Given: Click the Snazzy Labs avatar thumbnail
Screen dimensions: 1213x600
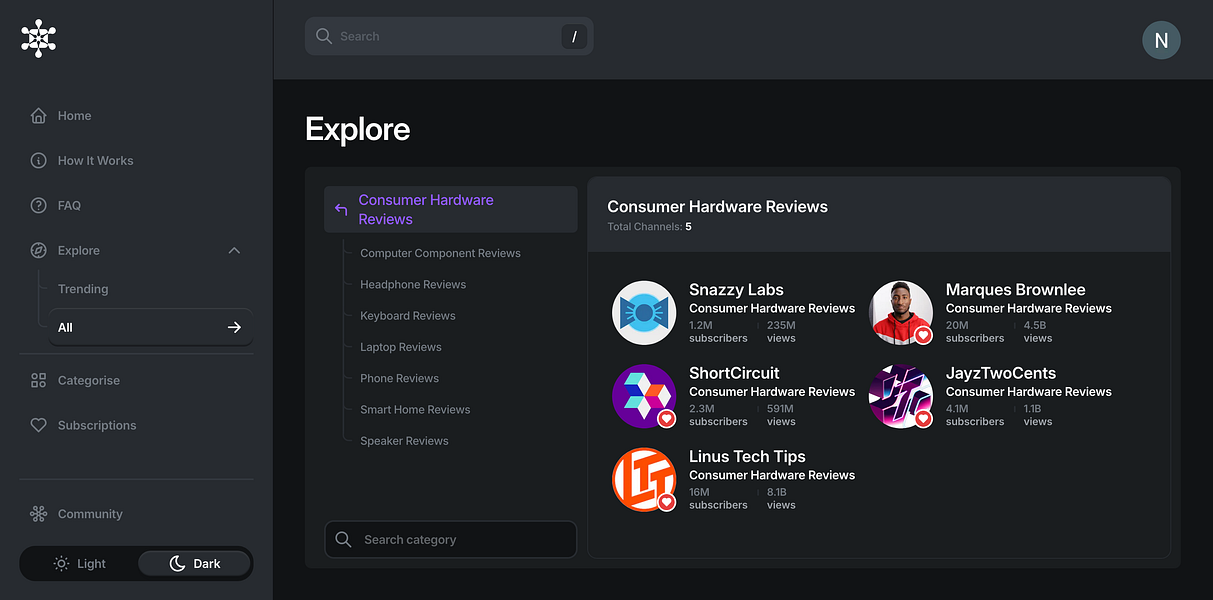Looking at the screenshot, I should pyautogui.click(x=644, y=313).
